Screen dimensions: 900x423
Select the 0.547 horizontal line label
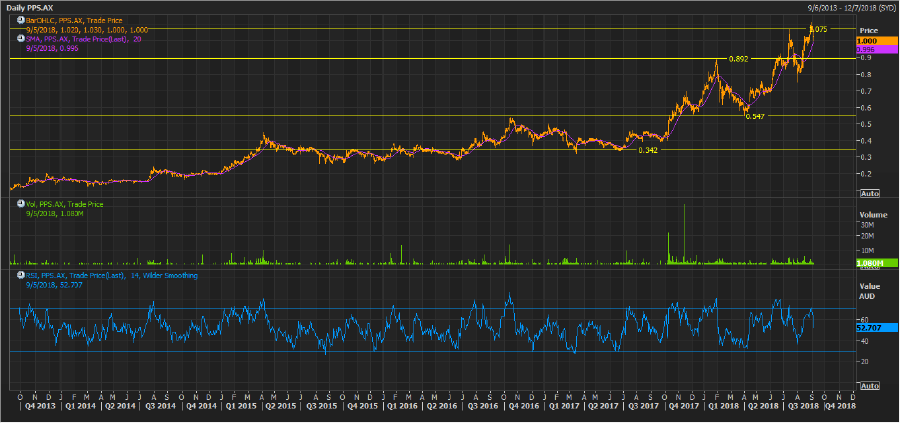755,116
